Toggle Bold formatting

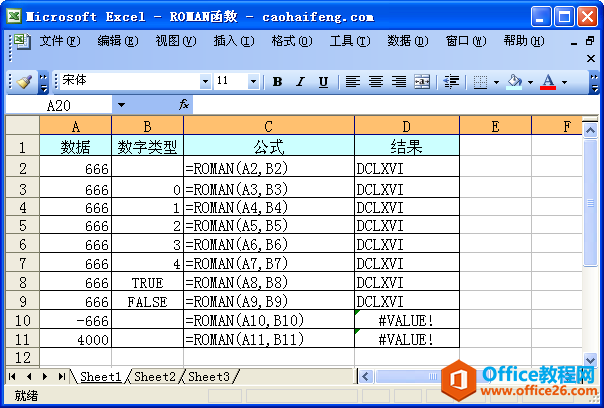click(277, 82)
